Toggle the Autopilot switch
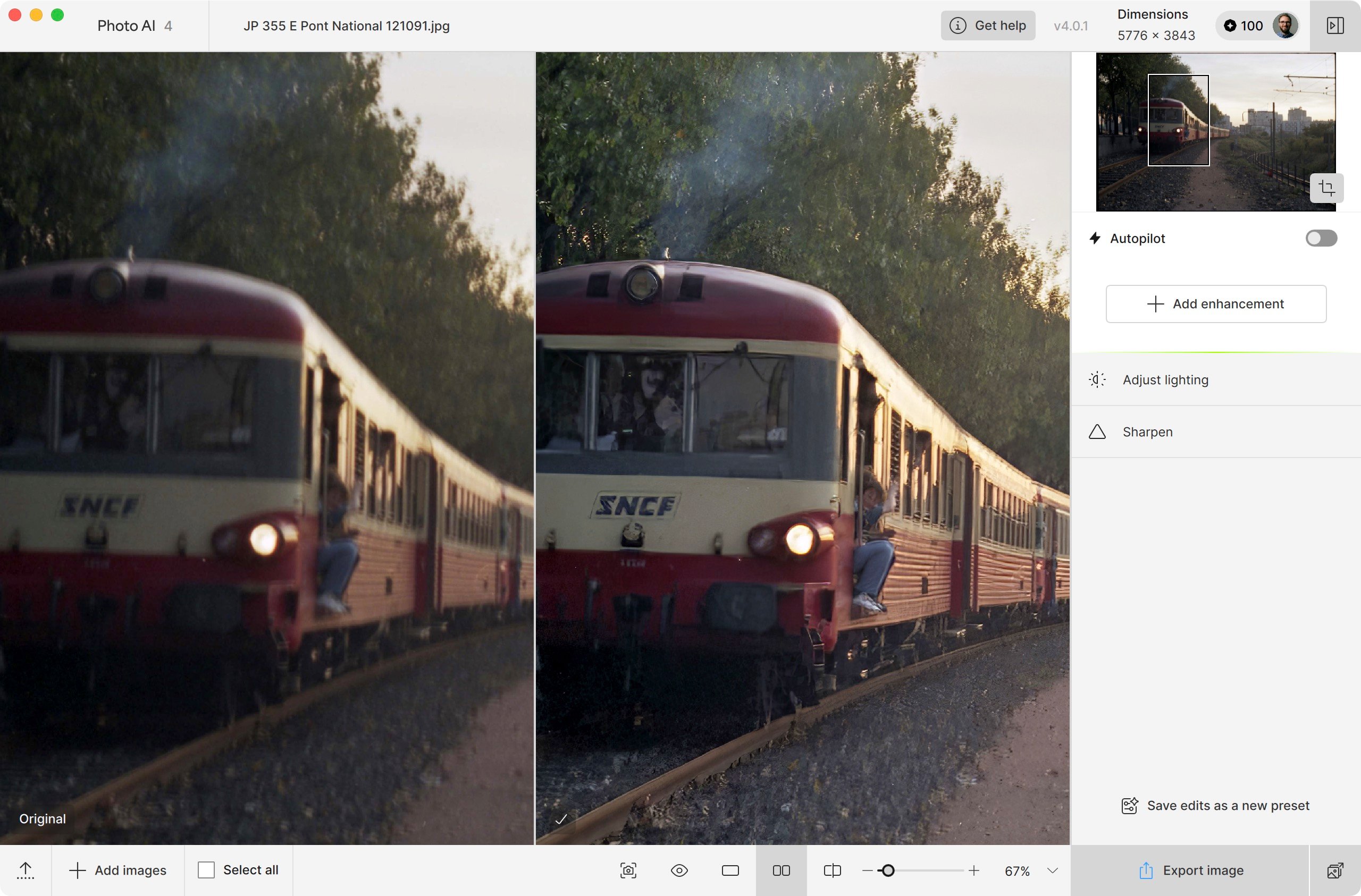The image size is (1361, 896). click(1321, 238)
